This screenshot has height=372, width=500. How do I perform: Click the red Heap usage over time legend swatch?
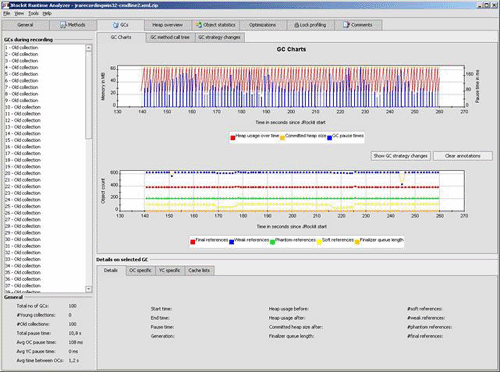pyautogui.click(x=233, y=138)
